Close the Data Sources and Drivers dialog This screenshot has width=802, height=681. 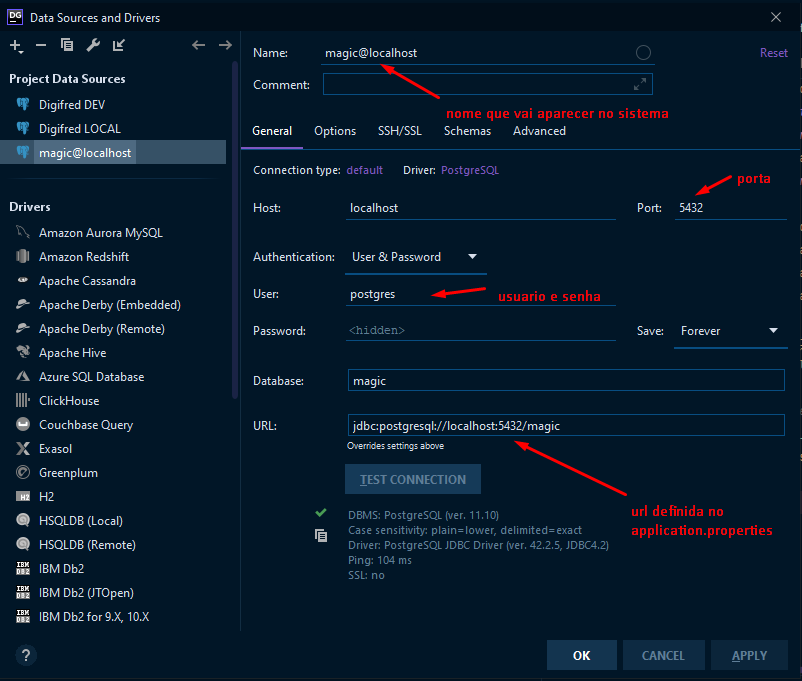[x=776, y=17]
